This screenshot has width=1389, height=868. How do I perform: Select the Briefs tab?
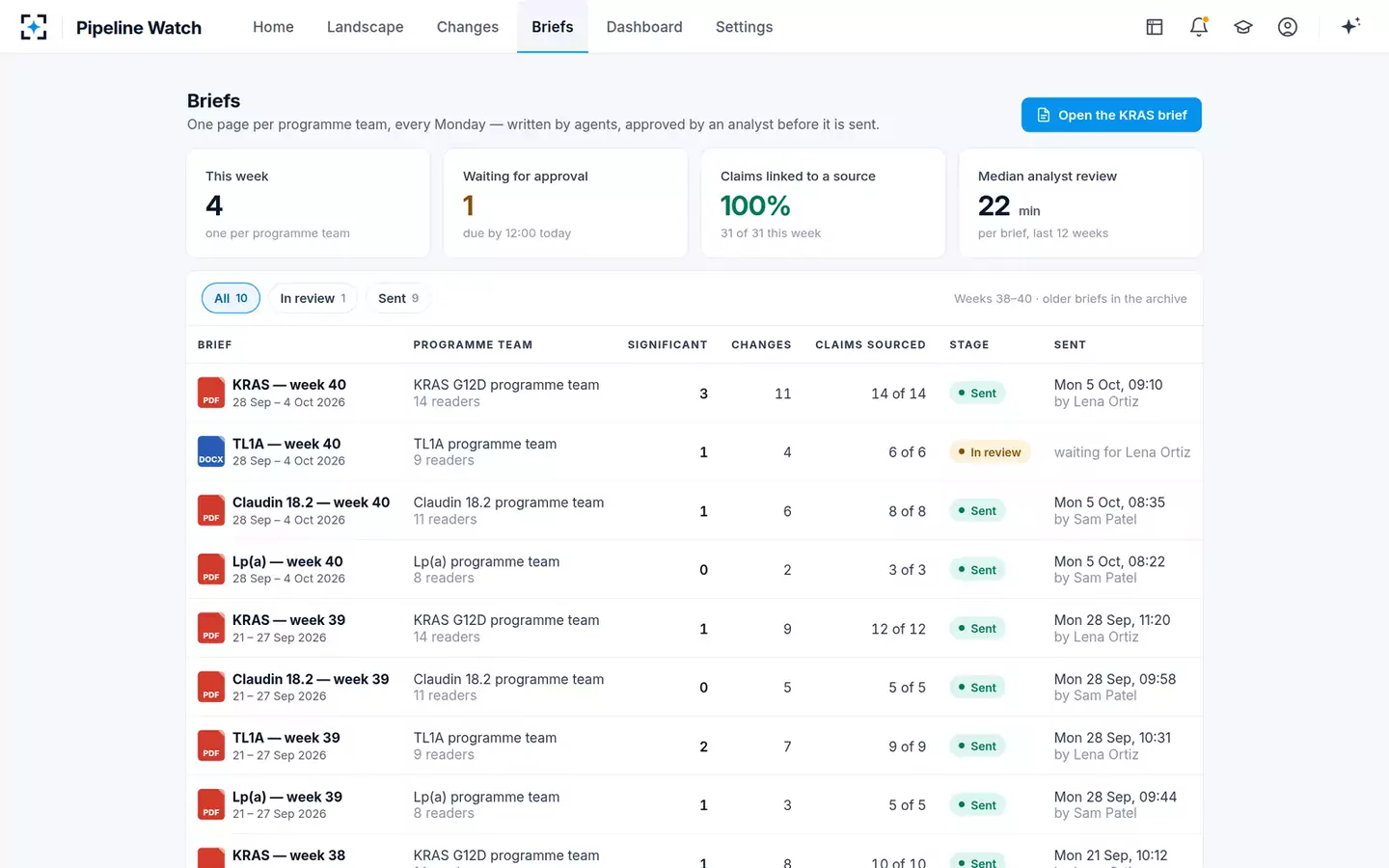(553, 27)
